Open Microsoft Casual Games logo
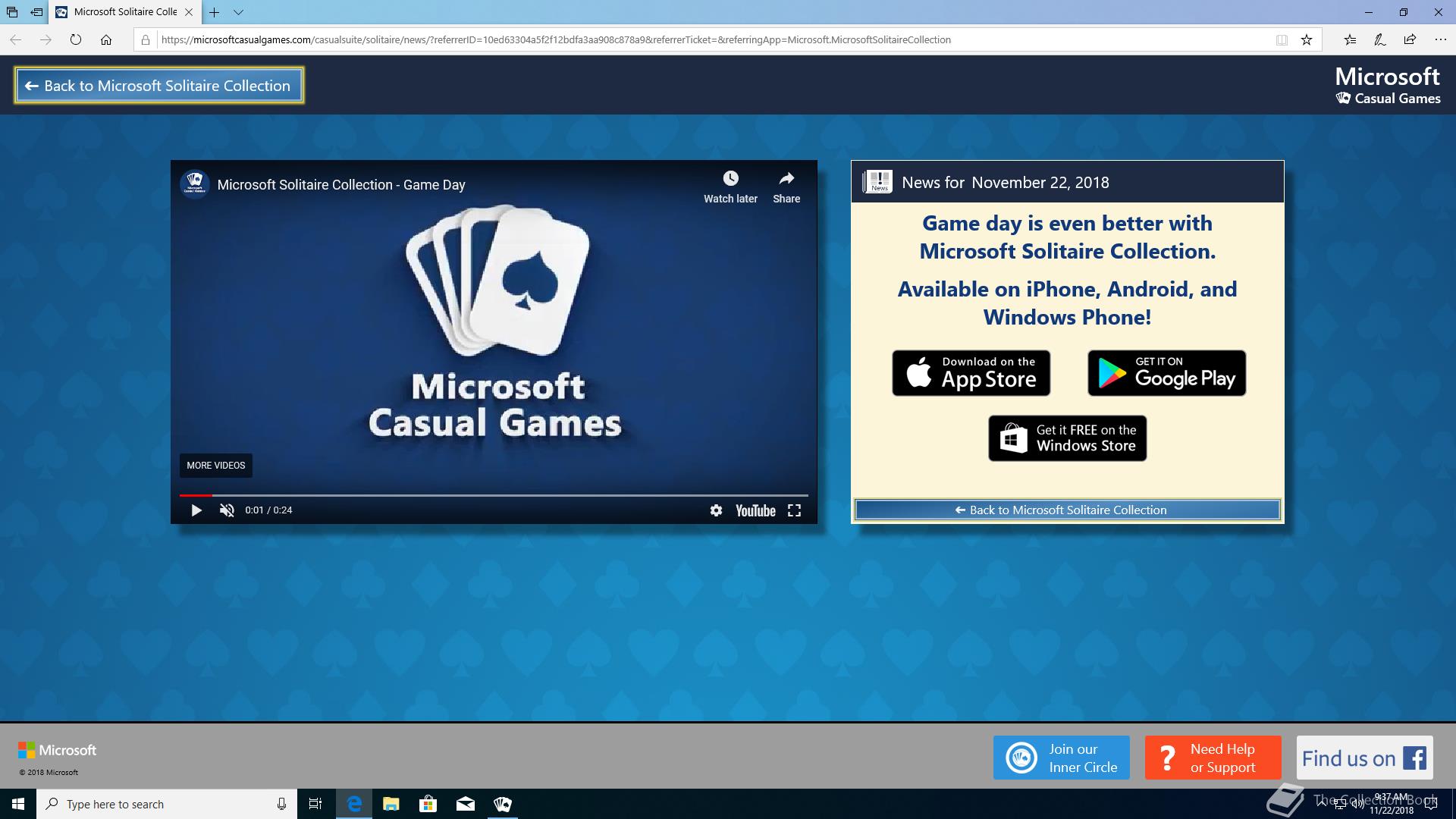This screenshot has height=819, width=1456. click(x=1387, y=86)
